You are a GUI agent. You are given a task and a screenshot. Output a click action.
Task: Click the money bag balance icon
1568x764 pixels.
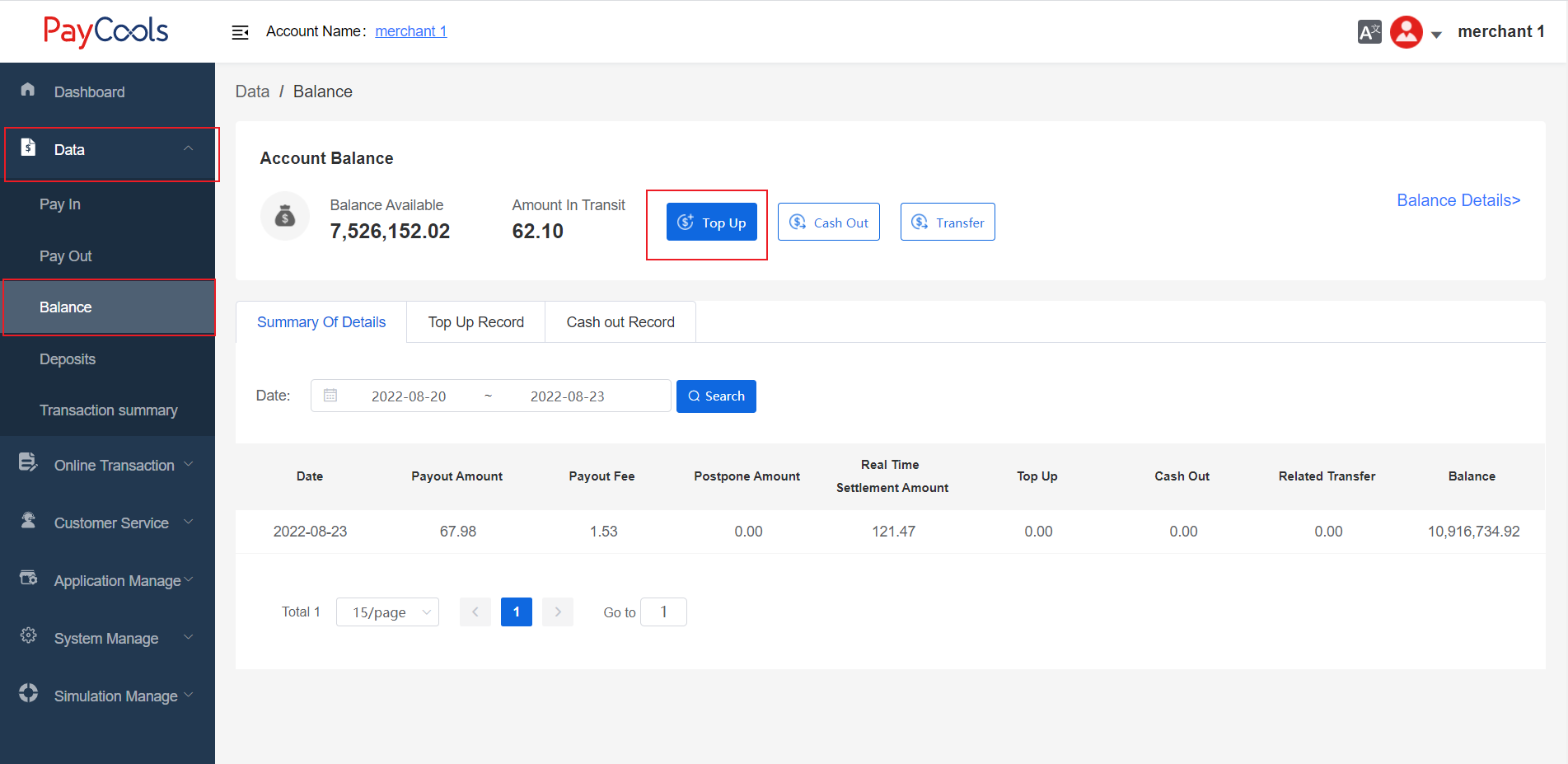[285, 217]
